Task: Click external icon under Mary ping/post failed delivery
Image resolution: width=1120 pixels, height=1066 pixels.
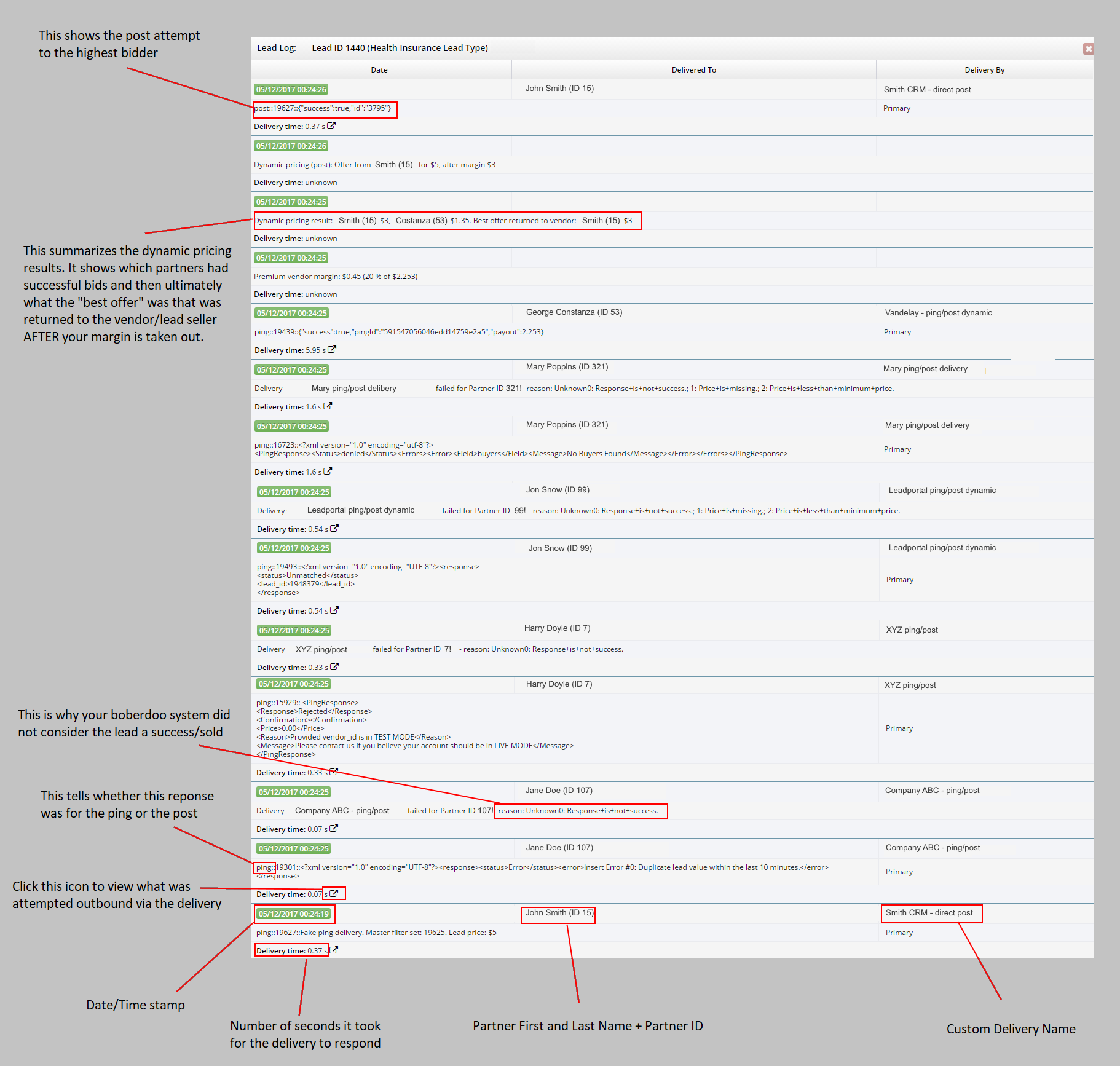Action: tap(328, 406)
